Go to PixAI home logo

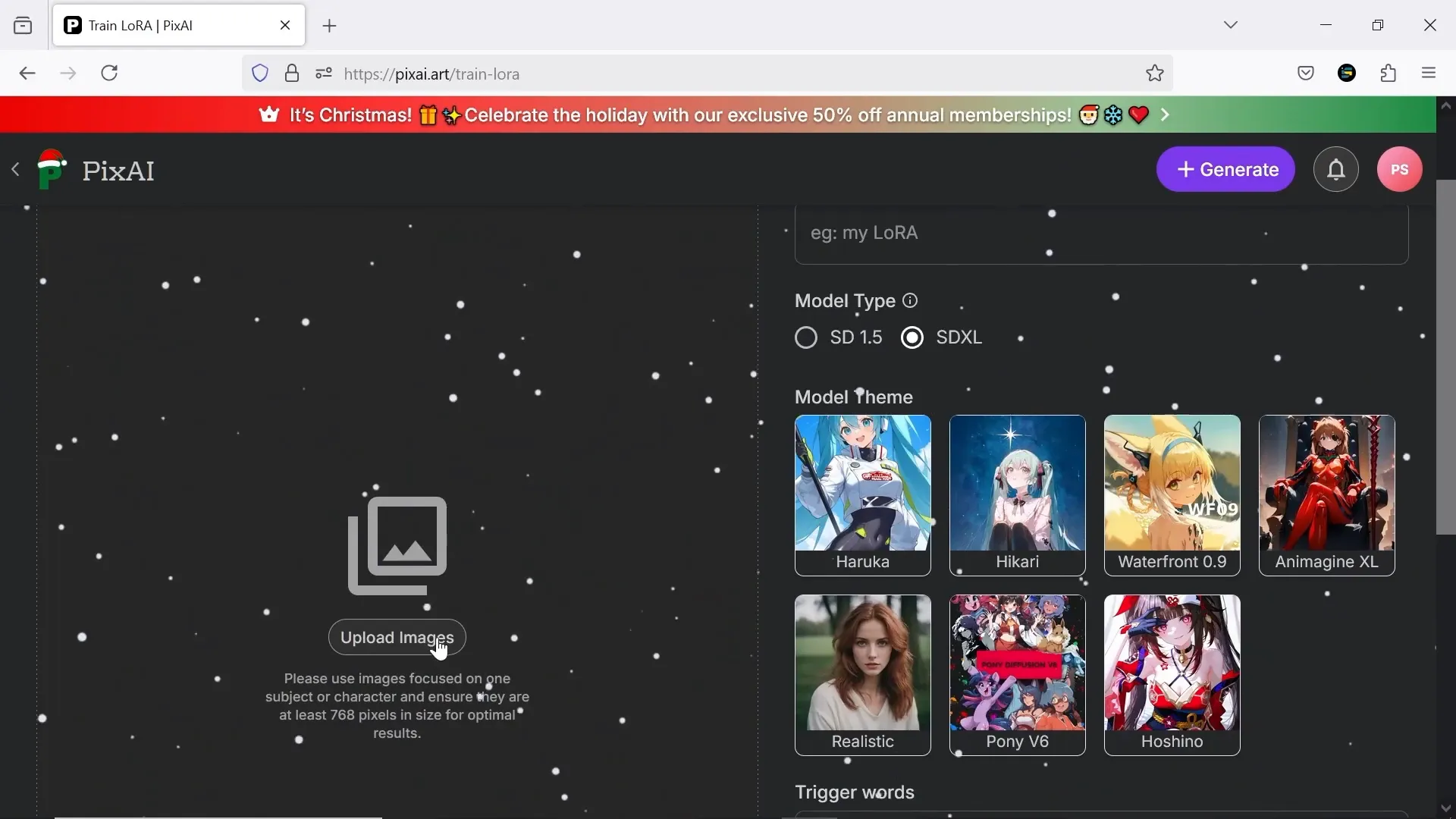96,170
